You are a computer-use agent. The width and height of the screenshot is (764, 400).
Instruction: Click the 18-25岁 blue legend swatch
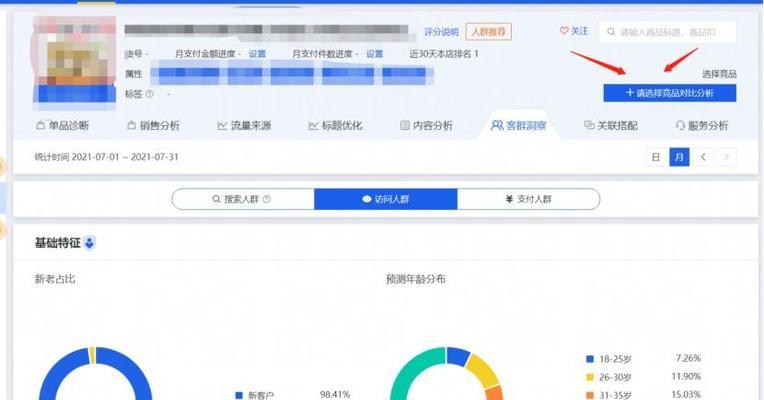tap(590, 359)
